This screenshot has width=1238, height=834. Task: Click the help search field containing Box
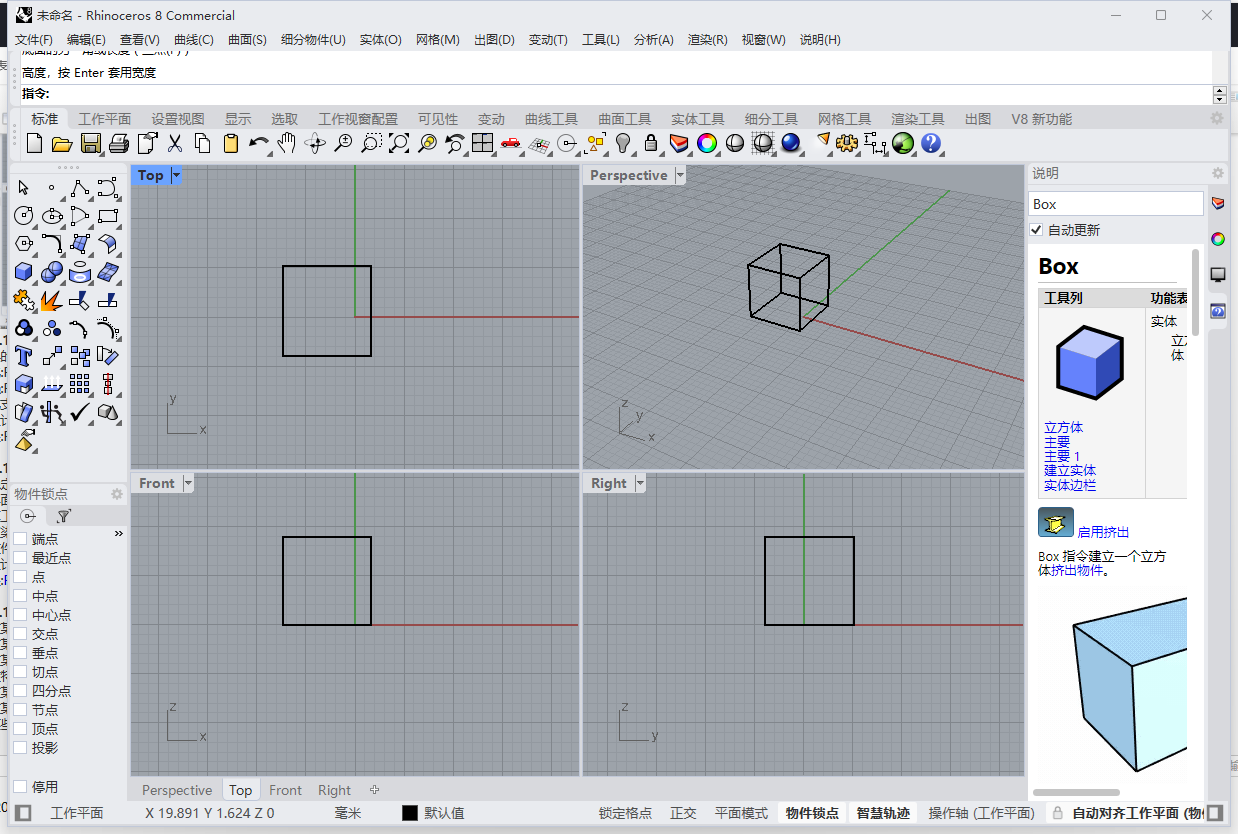coord(1115,204)
